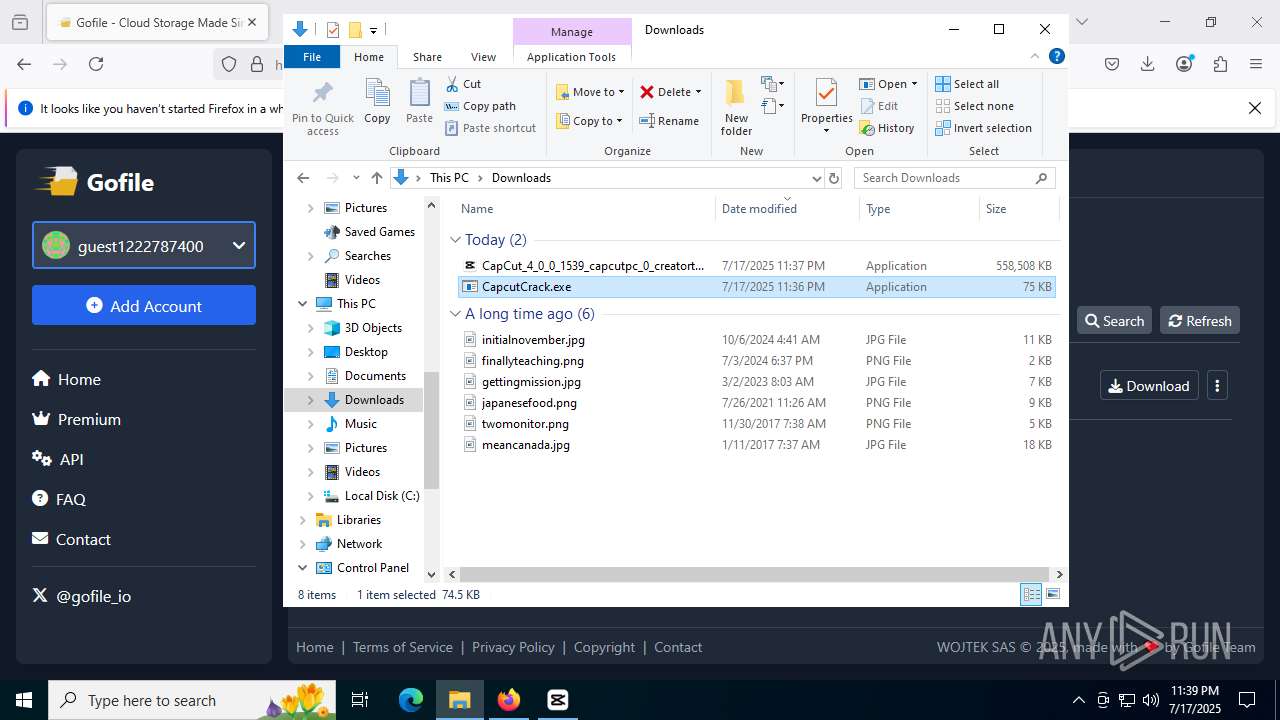Select finallyteaching.png file

coord(757,361)
